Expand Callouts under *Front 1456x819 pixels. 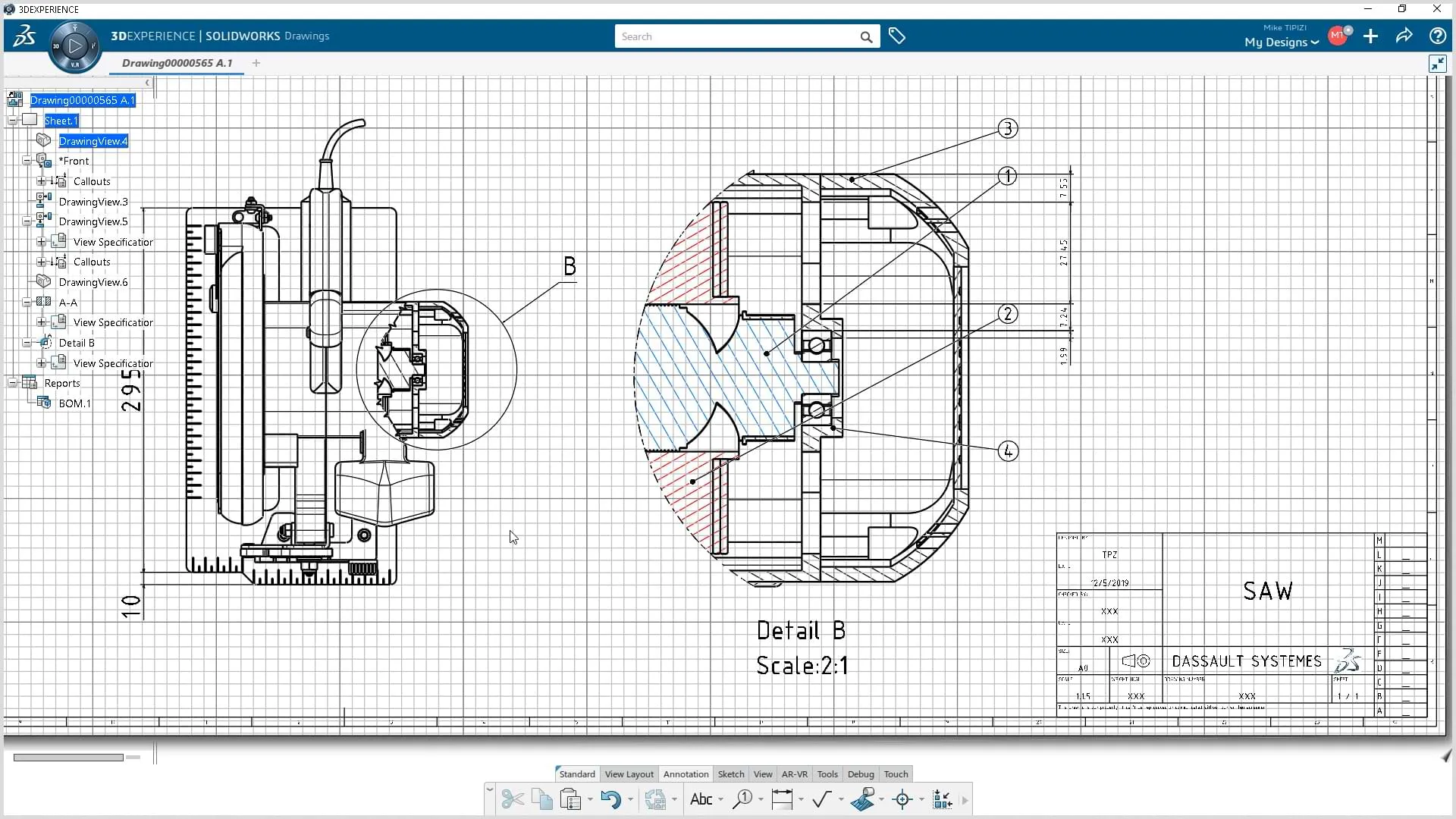coord(40,180)
